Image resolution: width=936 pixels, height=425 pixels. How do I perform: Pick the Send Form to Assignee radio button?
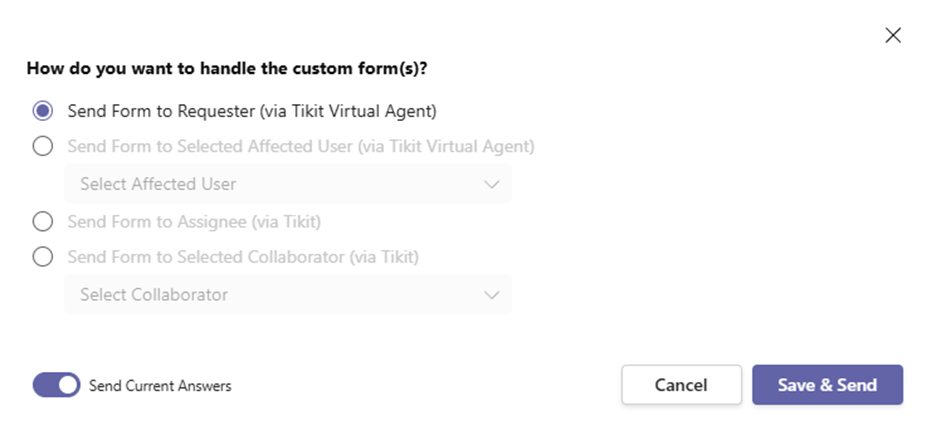coord(43,221)
